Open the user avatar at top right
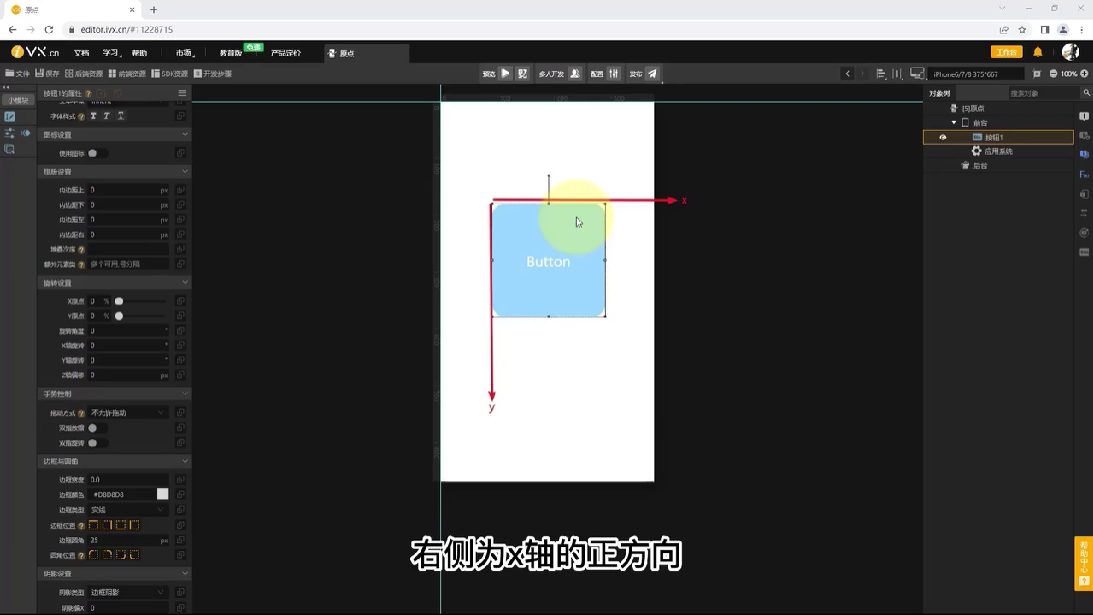The height and width of the screenshot is (615, 1093). click(x=1070, y=52)
